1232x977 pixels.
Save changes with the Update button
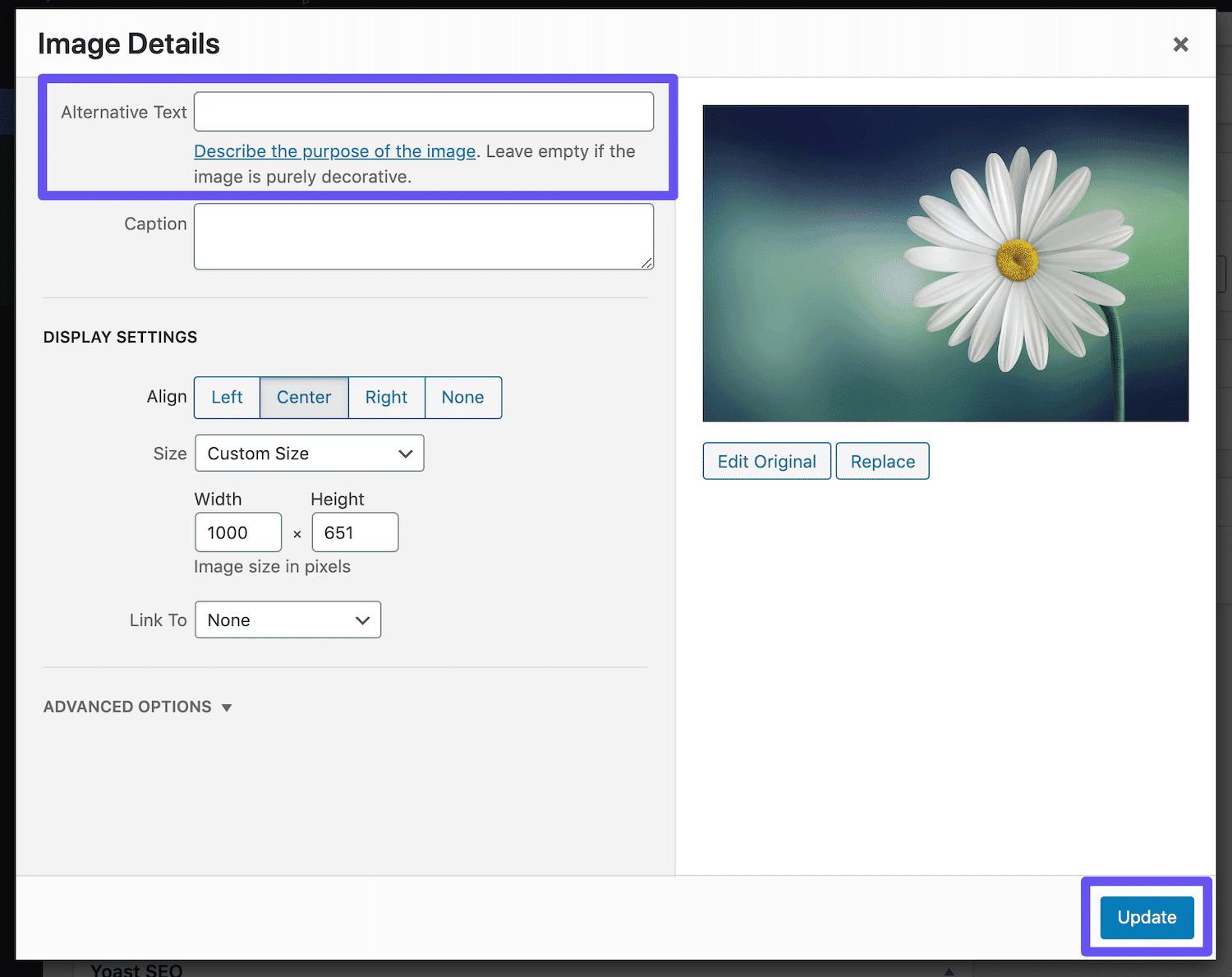click(1147, 917)
